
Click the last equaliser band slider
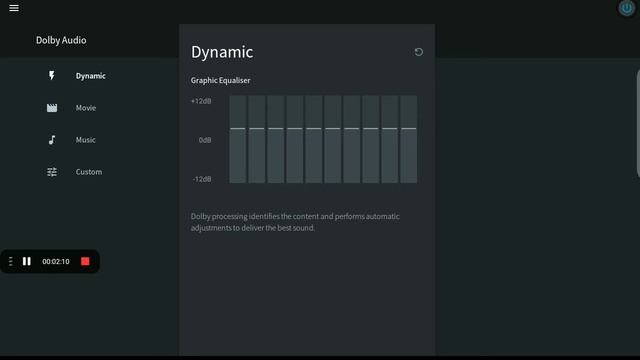click(x=409, y=139)
